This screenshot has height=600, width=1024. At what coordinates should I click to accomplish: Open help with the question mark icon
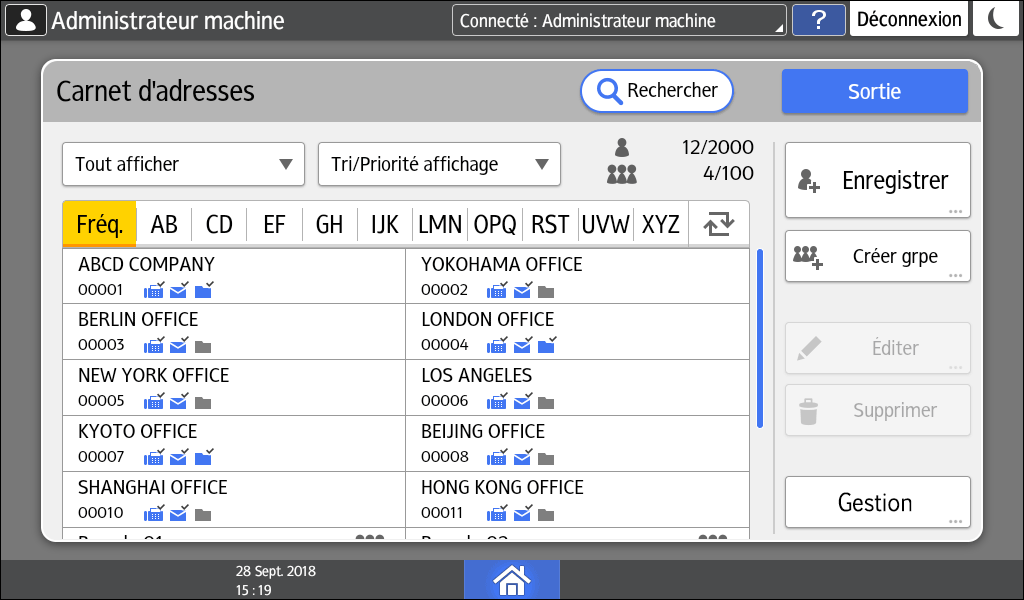coord(818,20)
